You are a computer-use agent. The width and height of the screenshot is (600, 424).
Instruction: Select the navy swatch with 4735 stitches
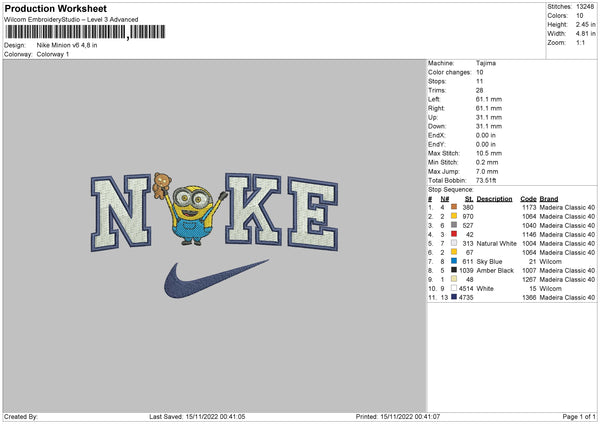pyautogui.click(x=454, y=297)
